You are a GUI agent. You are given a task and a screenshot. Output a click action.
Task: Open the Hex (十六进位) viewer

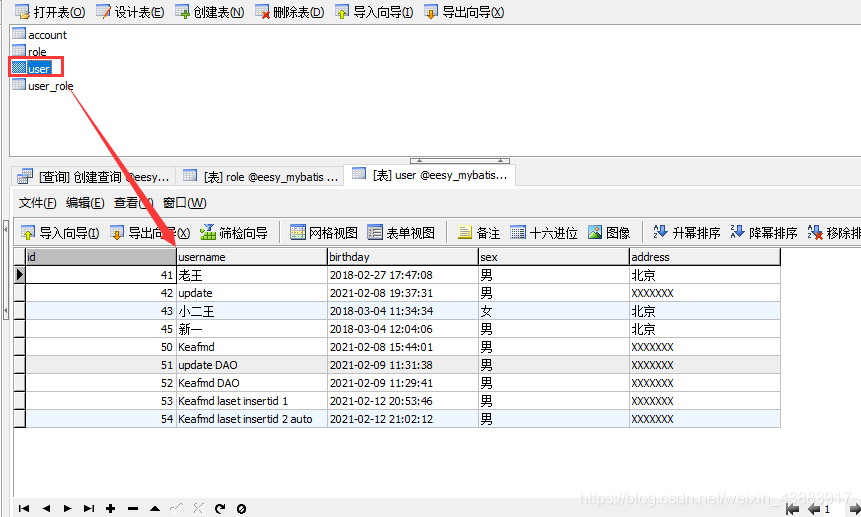544,233
